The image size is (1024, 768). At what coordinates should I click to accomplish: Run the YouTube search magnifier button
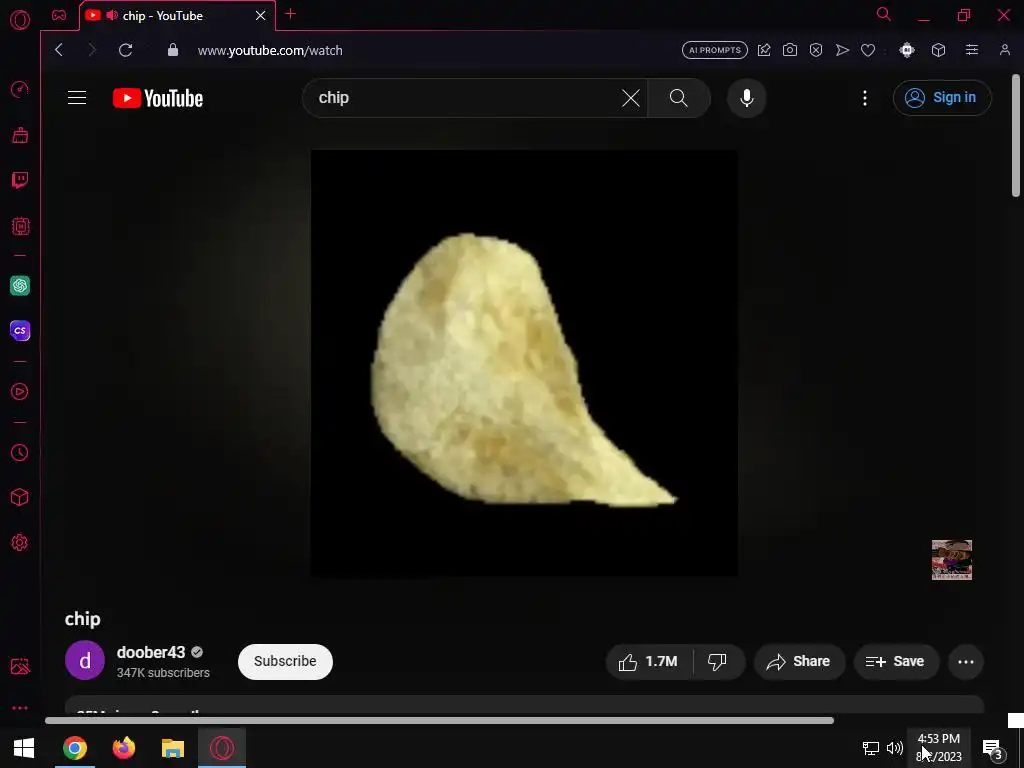pos(679,98)
